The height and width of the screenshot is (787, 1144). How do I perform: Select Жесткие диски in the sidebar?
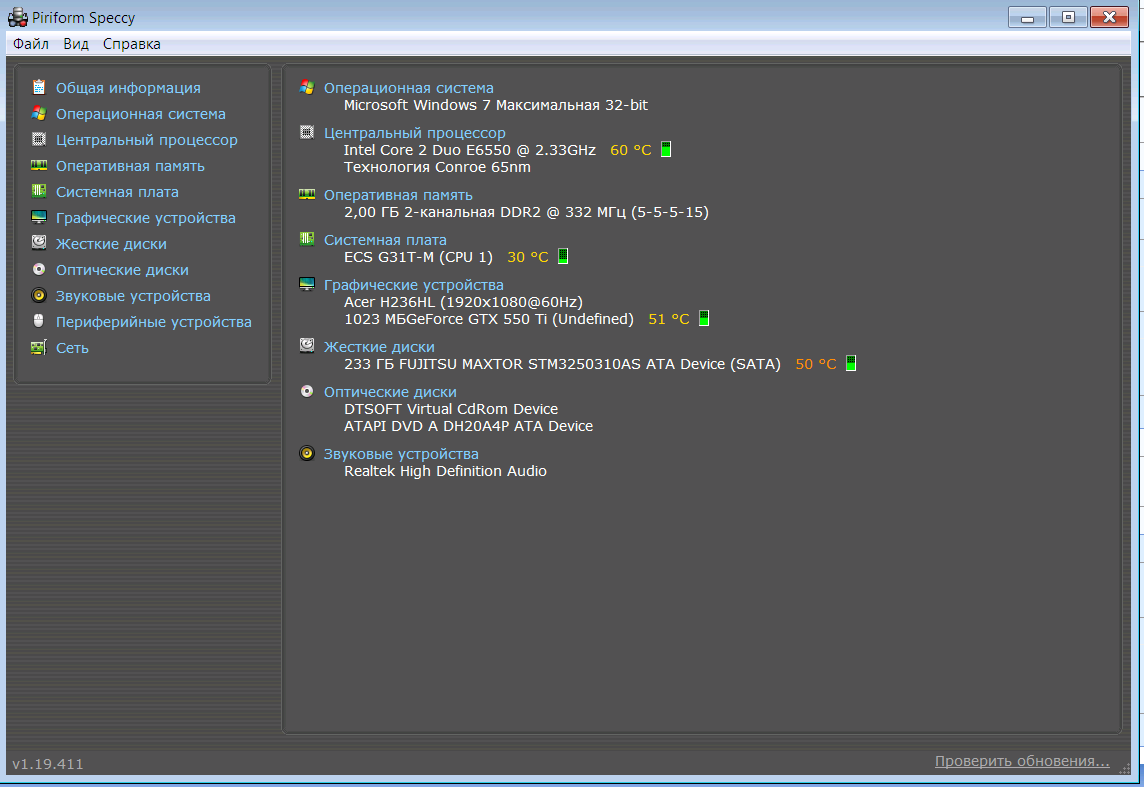pos(112,244)
